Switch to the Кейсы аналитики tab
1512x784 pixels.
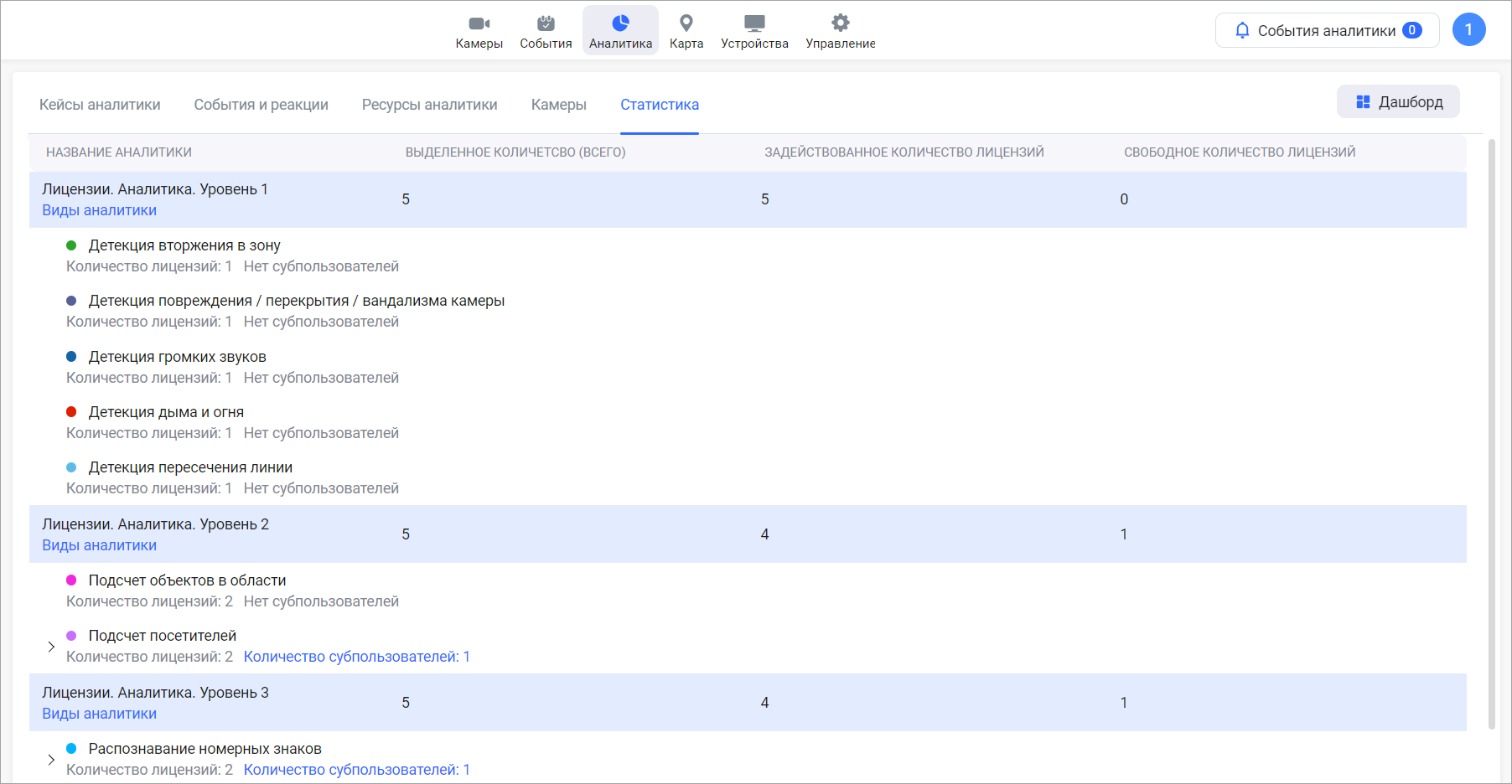click(100, 105)
